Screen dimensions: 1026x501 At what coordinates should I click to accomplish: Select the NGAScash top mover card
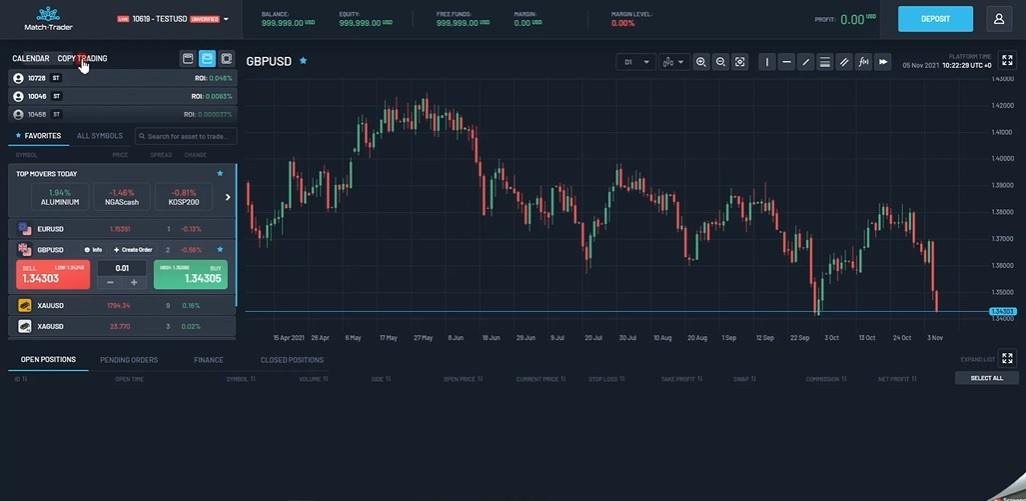[121, 197]
